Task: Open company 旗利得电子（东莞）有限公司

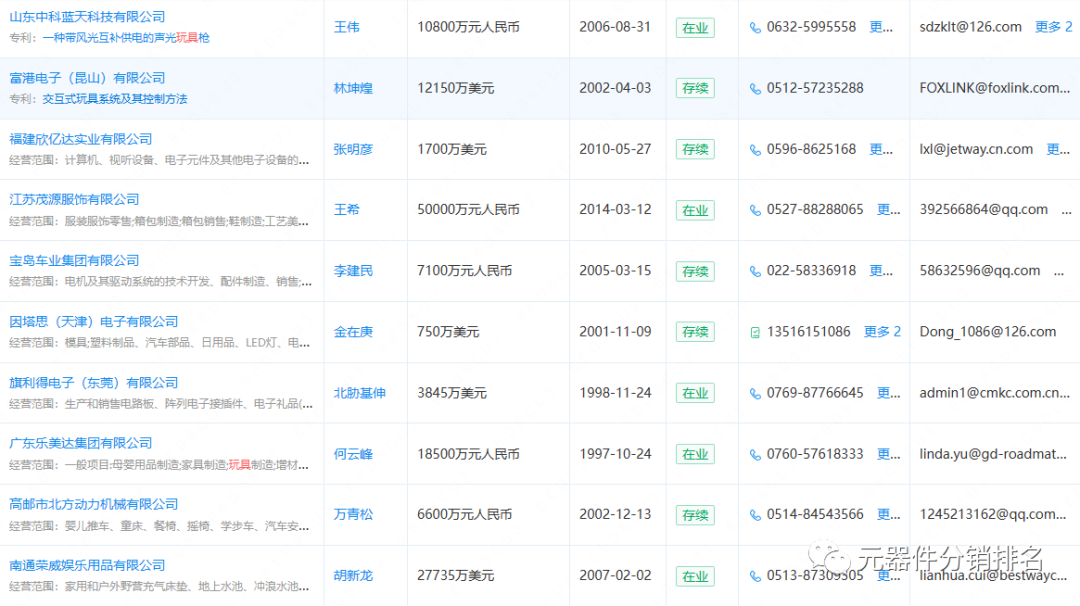Action: [x=94, y=383]
